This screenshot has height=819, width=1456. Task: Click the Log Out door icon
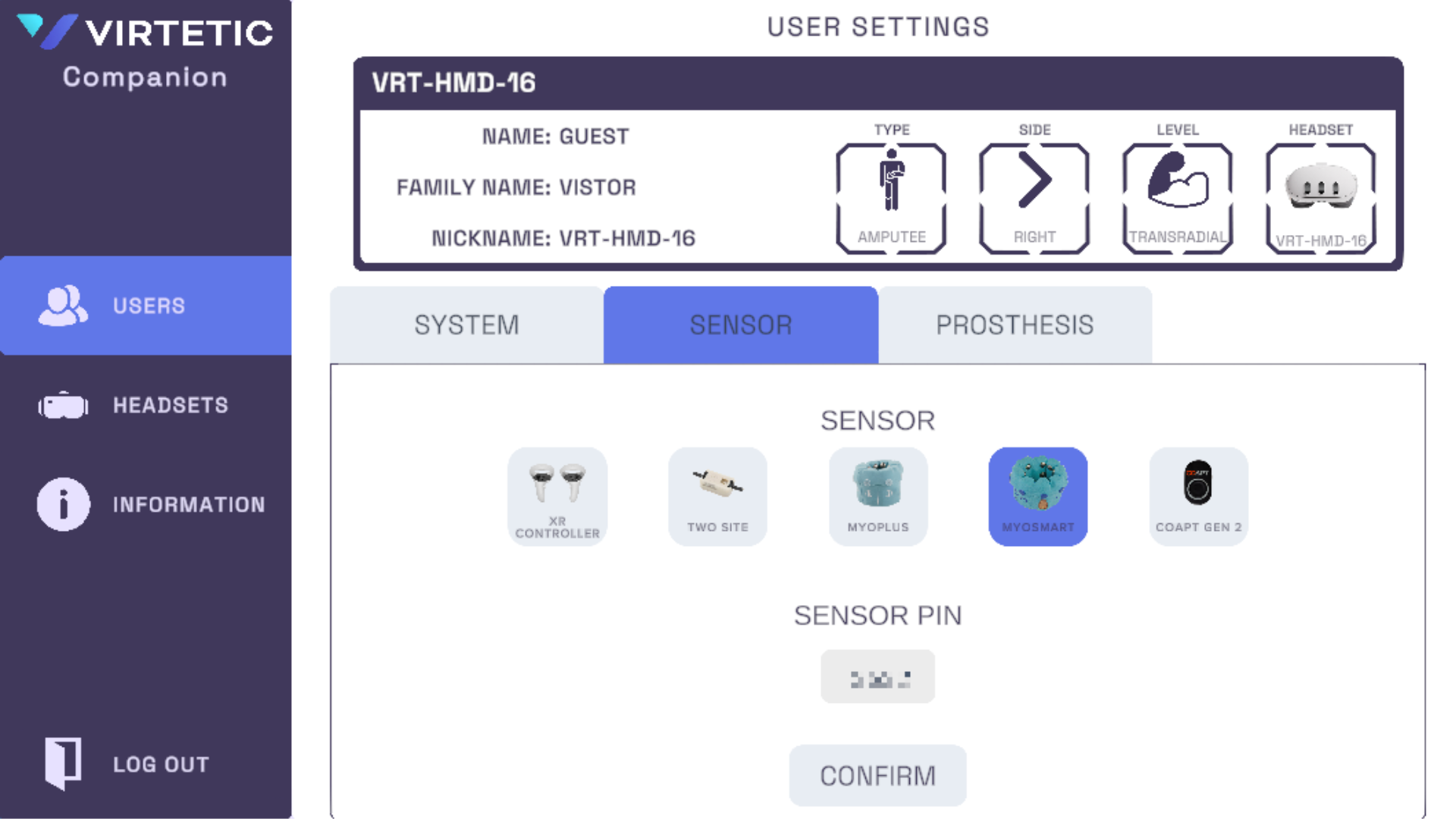(x=63, y=763)
